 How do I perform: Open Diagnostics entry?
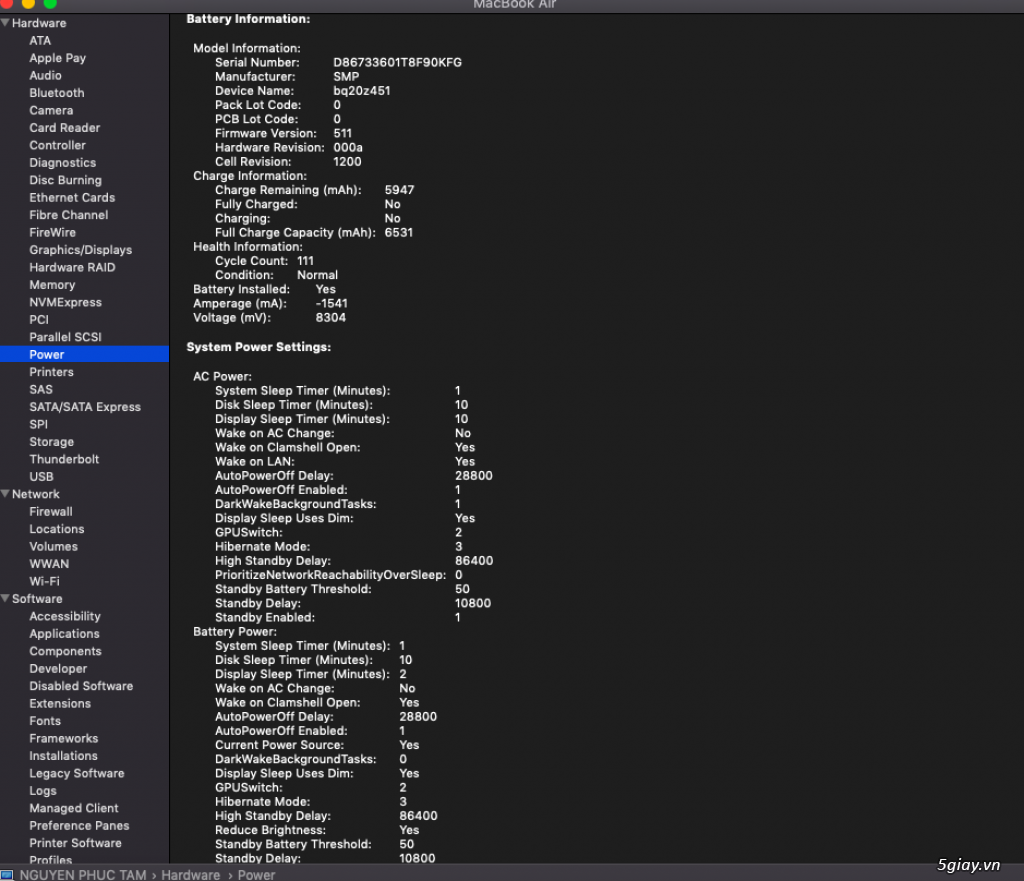[63, 163]
